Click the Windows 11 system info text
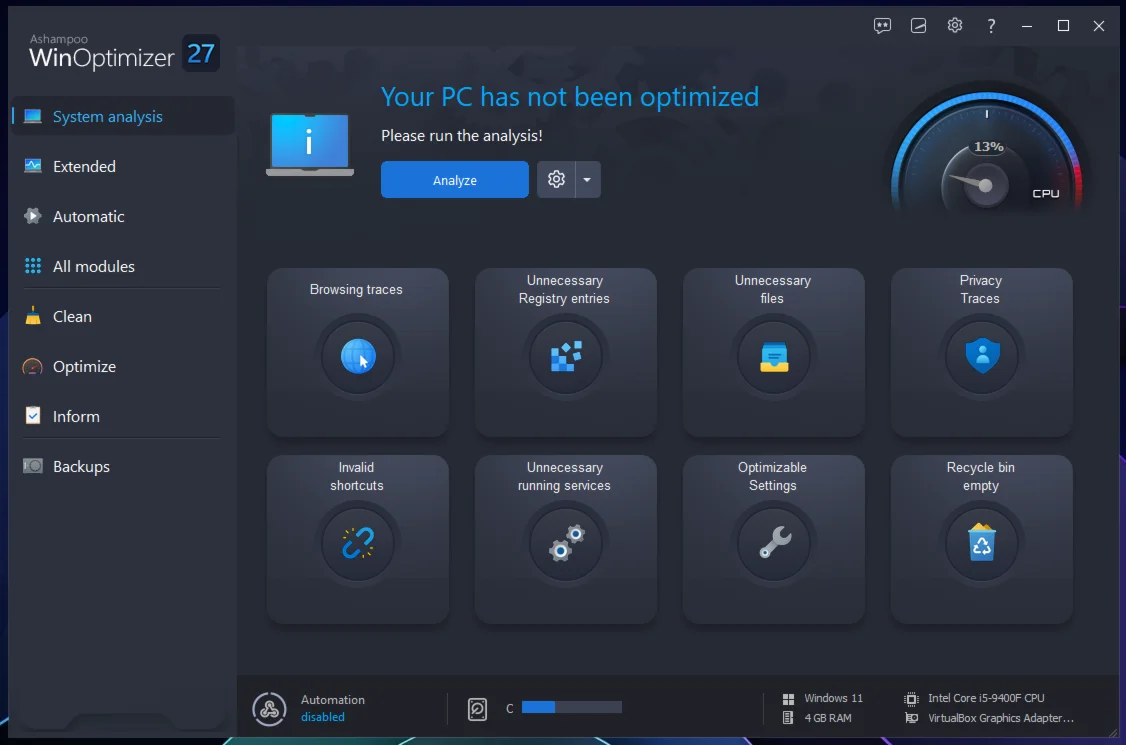 (833, 698)
